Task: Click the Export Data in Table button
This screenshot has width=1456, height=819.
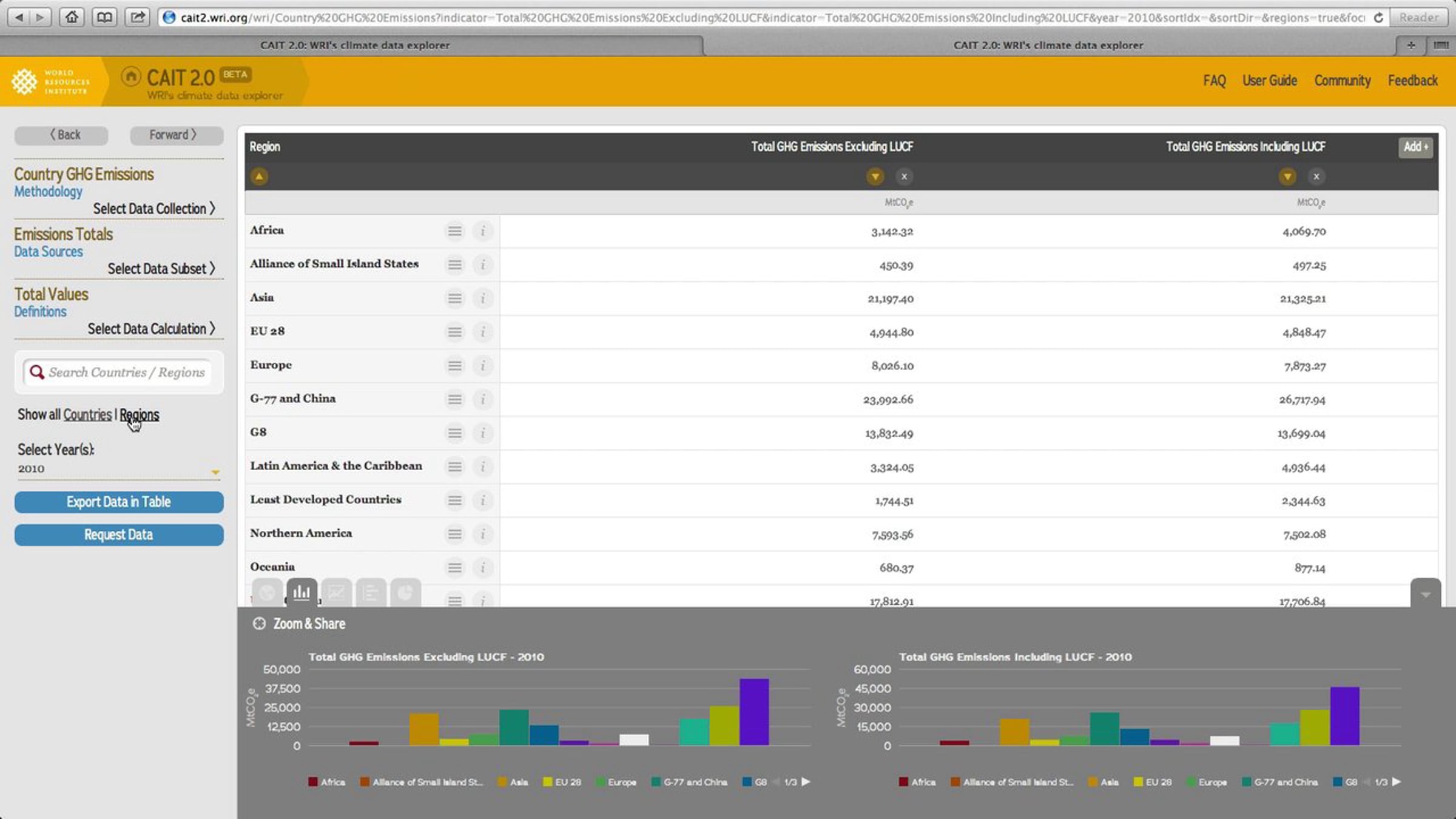Action: [119, 502]
